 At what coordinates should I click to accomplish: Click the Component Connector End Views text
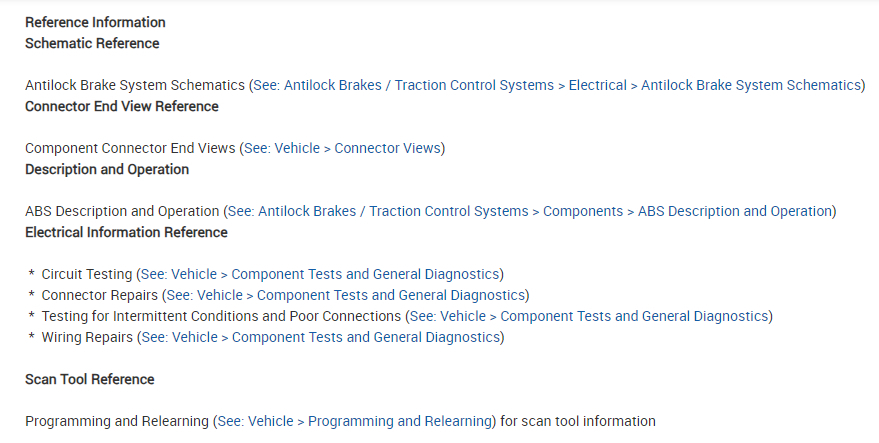point(129,148)
